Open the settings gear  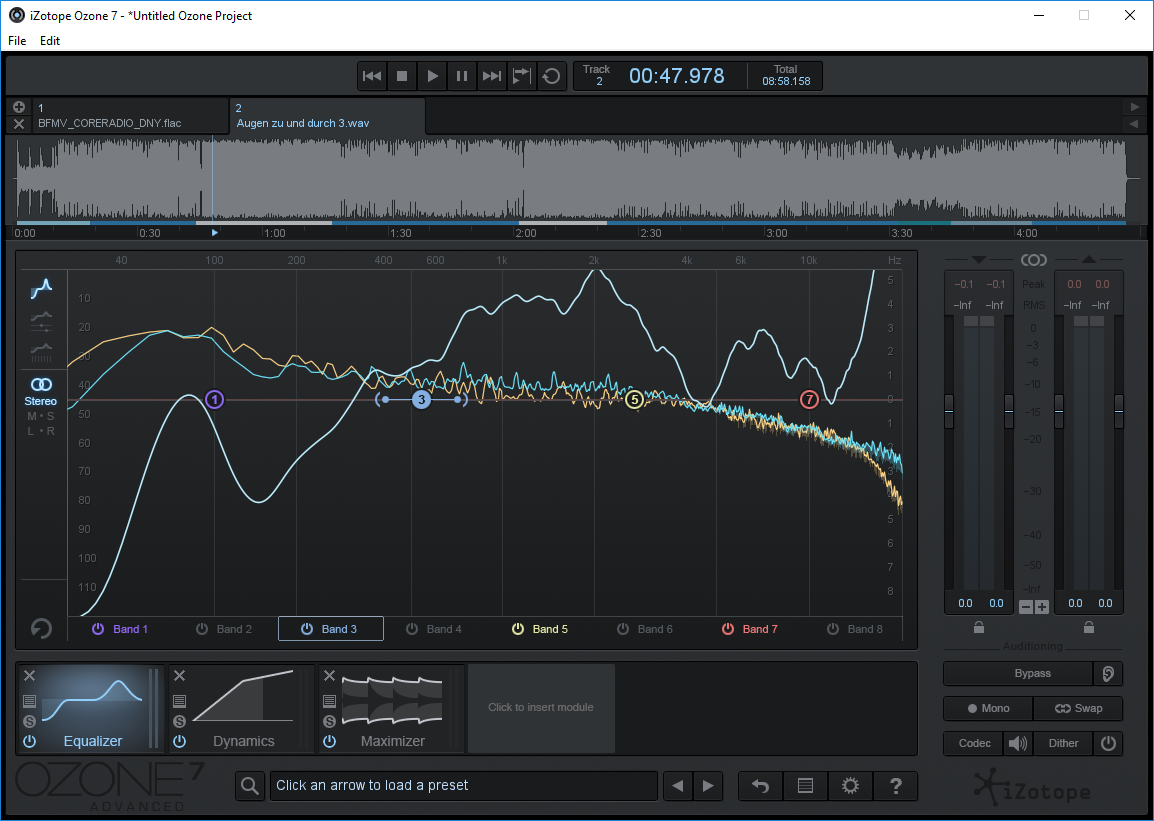850,786
